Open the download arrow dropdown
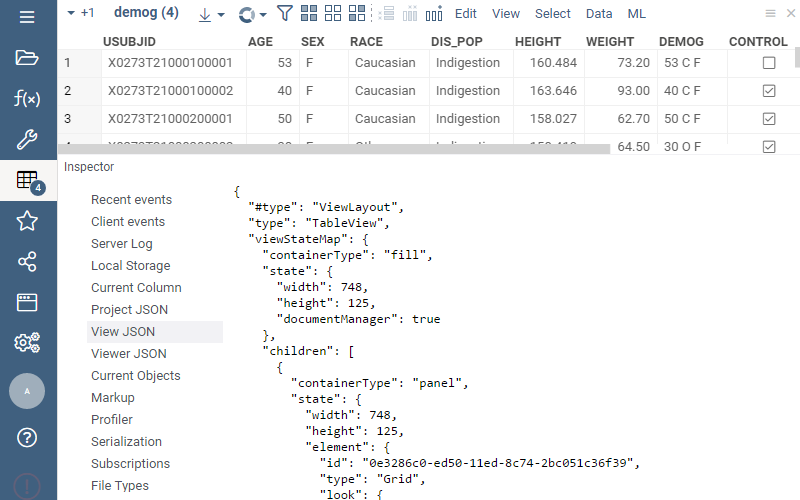The image size is (800, 500). (211, 14)
